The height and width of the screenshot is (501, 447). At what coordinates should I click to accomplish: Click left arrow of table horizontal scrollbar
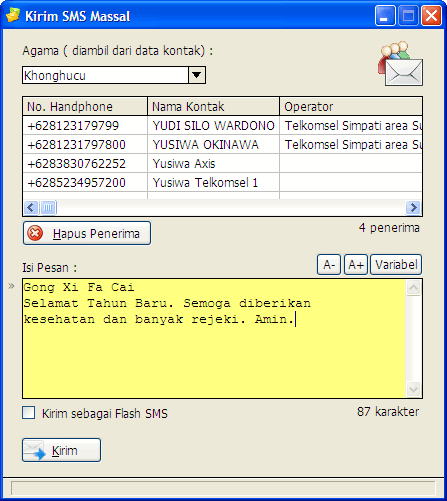31,207
